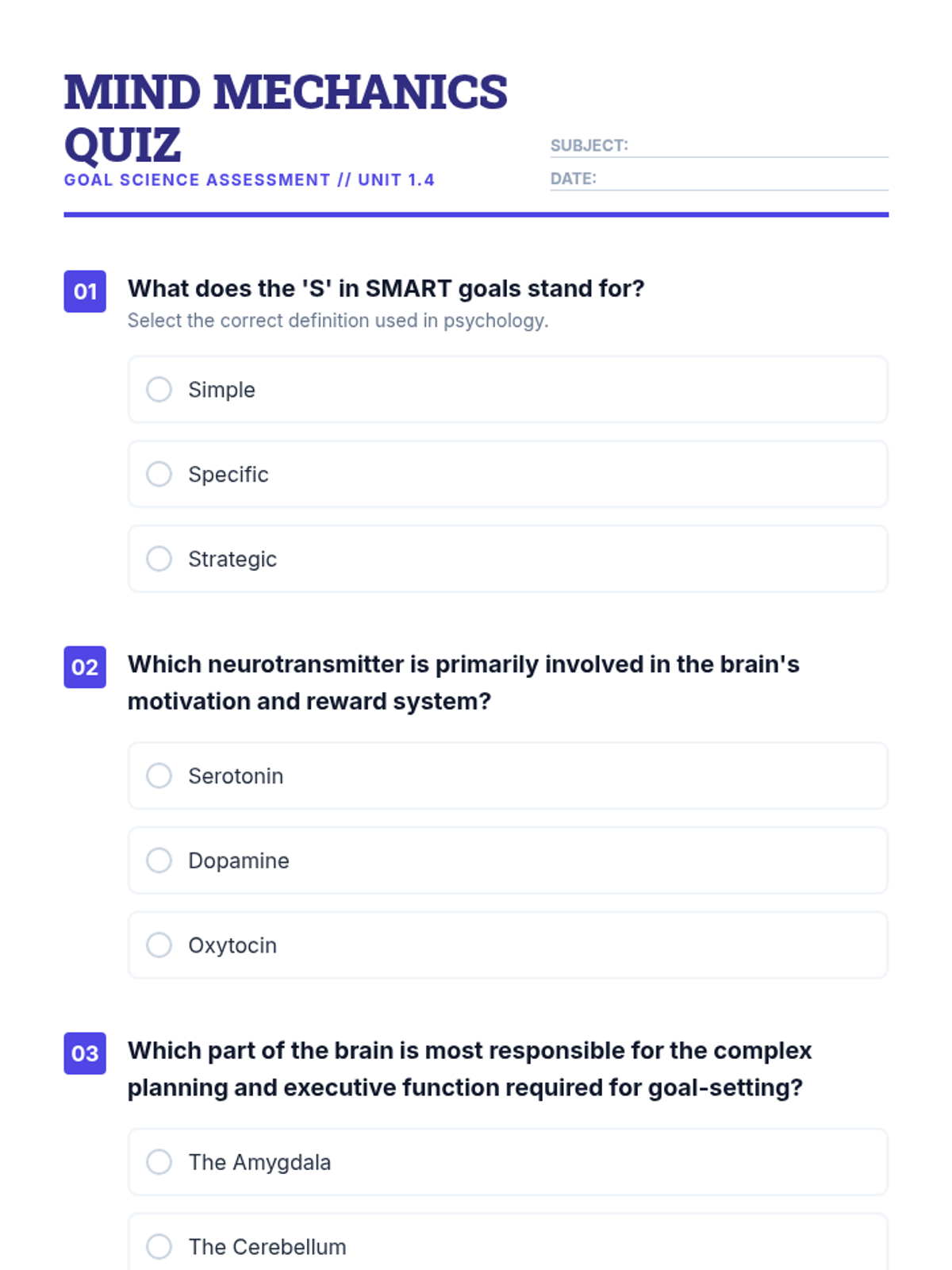
Task: Choose 'The Cerebellum' radio option
Action: [x=159, y=1246]
